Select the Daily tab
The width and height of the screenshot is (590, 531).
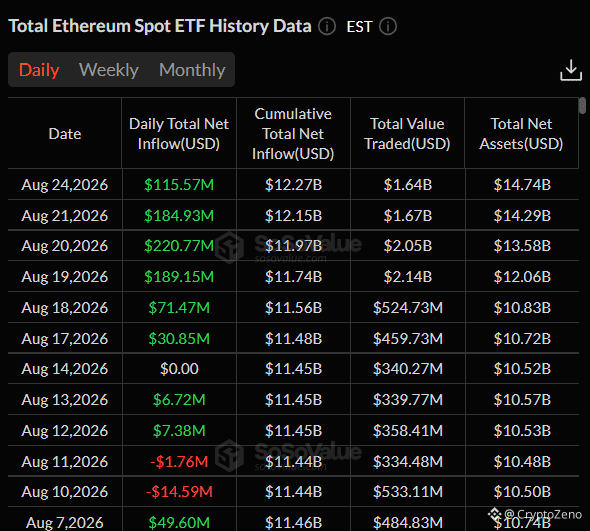tap(39, 70)
